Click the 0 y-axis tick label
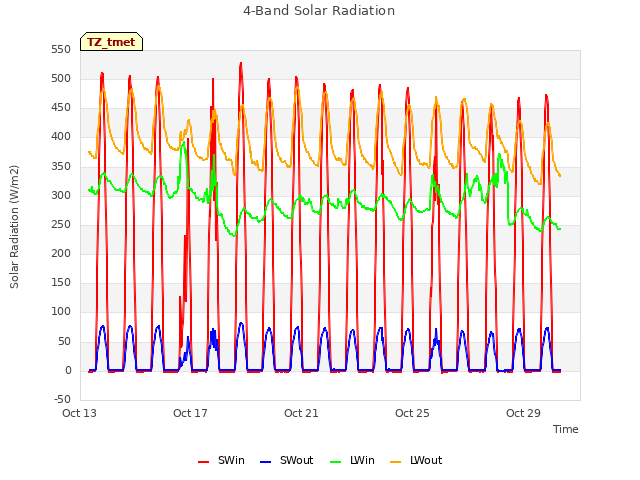 68,371
